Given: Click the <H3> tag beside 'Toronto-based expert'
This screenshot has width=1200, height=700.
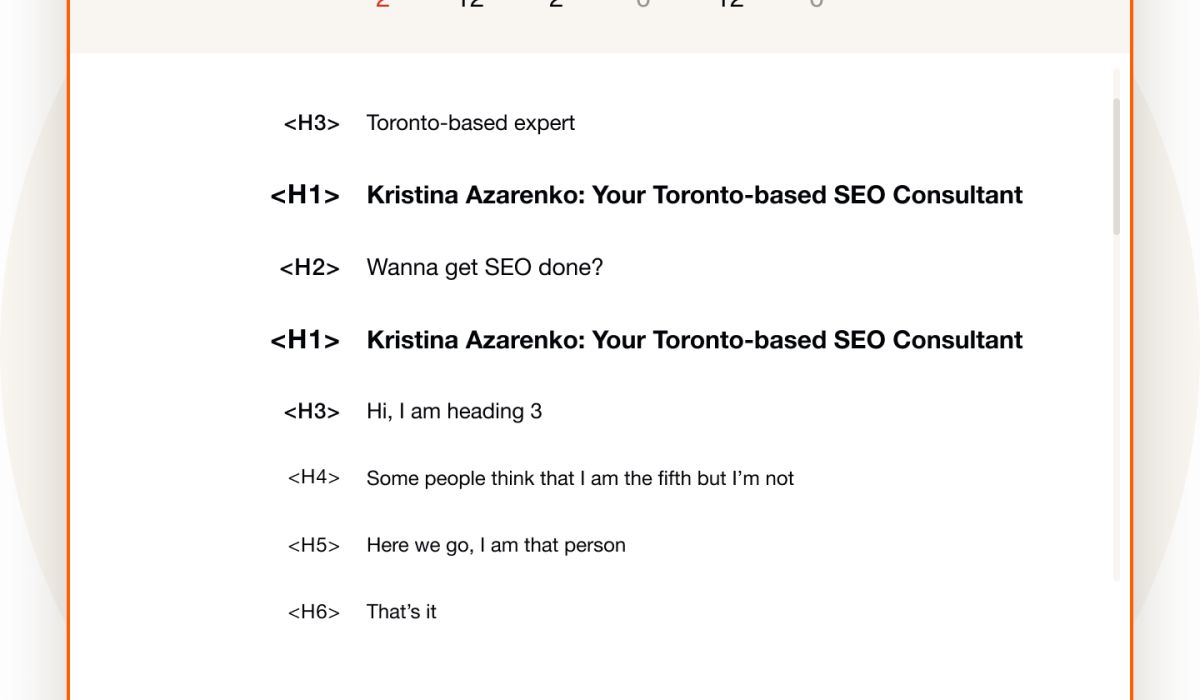Looking at the screenshot, I should 312,123.
